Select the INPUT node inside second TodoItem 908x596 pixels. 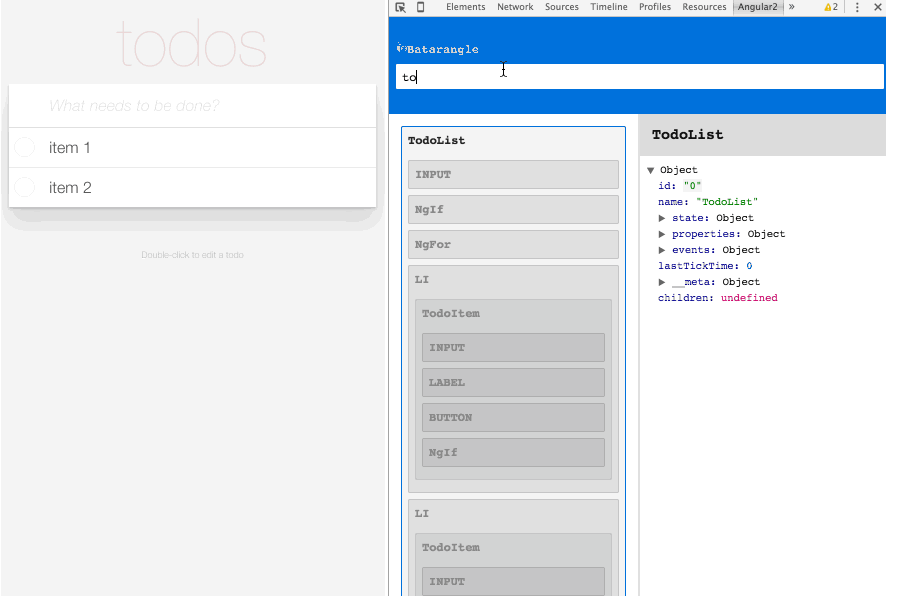pyautogui.click(x=513, y=582)
